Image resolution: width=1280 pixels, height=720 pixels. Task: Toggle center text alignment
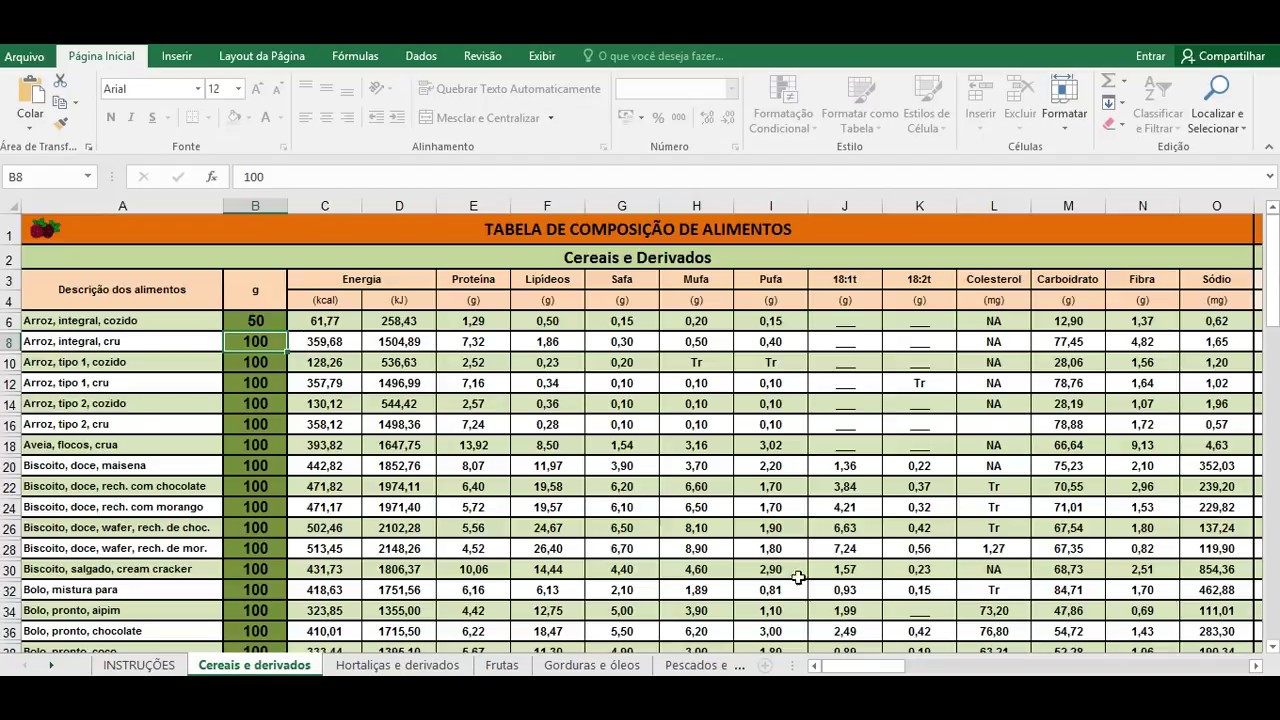pyautogui.click(x=326, y=118)
